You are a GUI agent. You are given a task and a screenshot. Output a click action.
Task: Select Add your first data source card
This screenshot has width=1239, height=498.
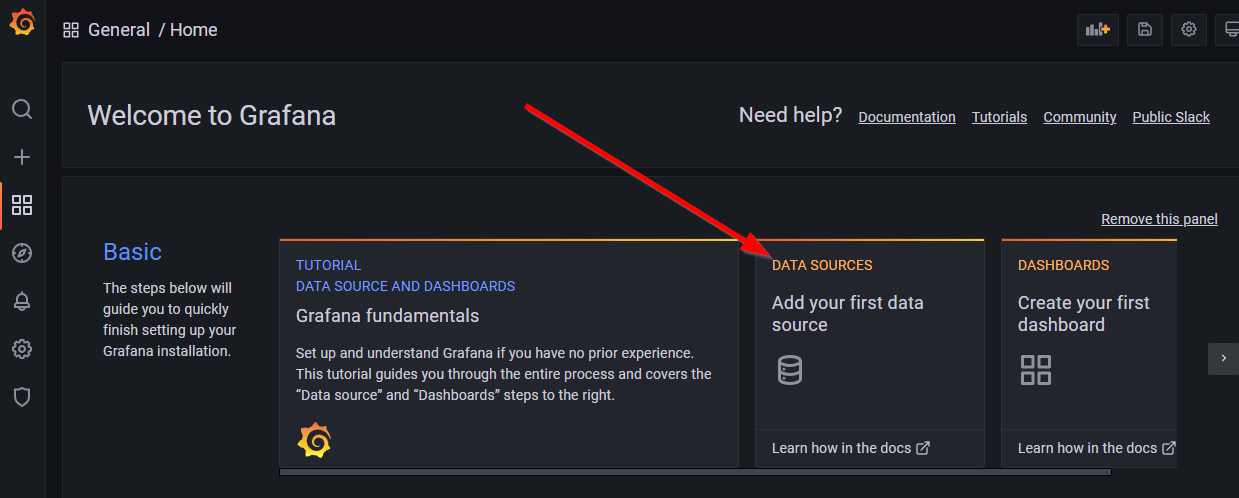(870, 353)
